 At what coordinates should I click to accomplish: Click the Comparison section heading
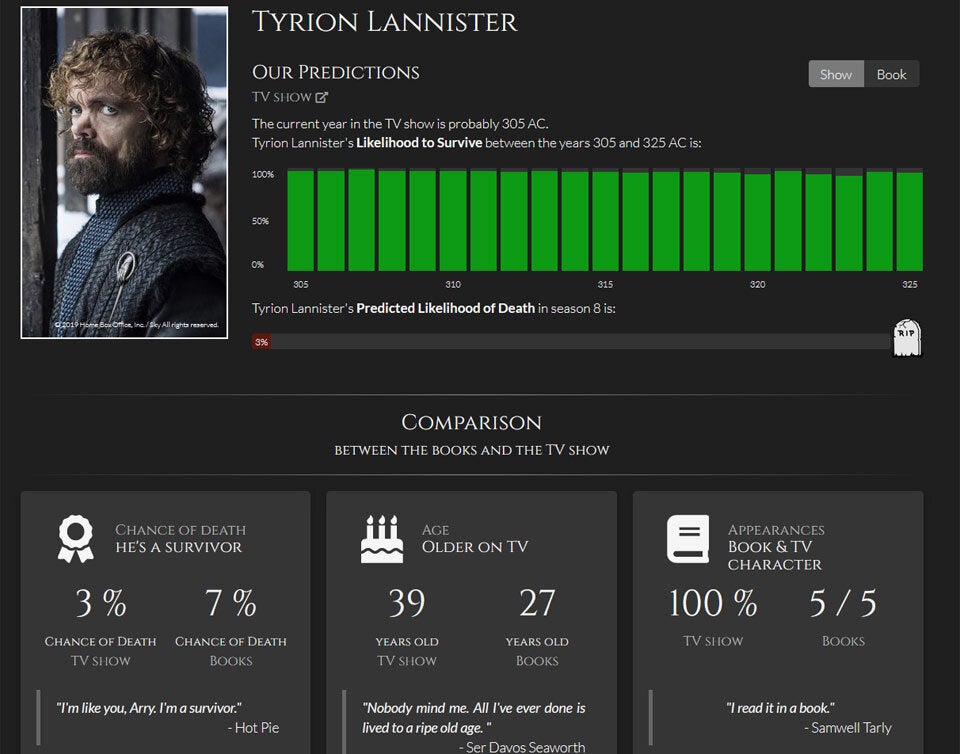pos(471,422)
